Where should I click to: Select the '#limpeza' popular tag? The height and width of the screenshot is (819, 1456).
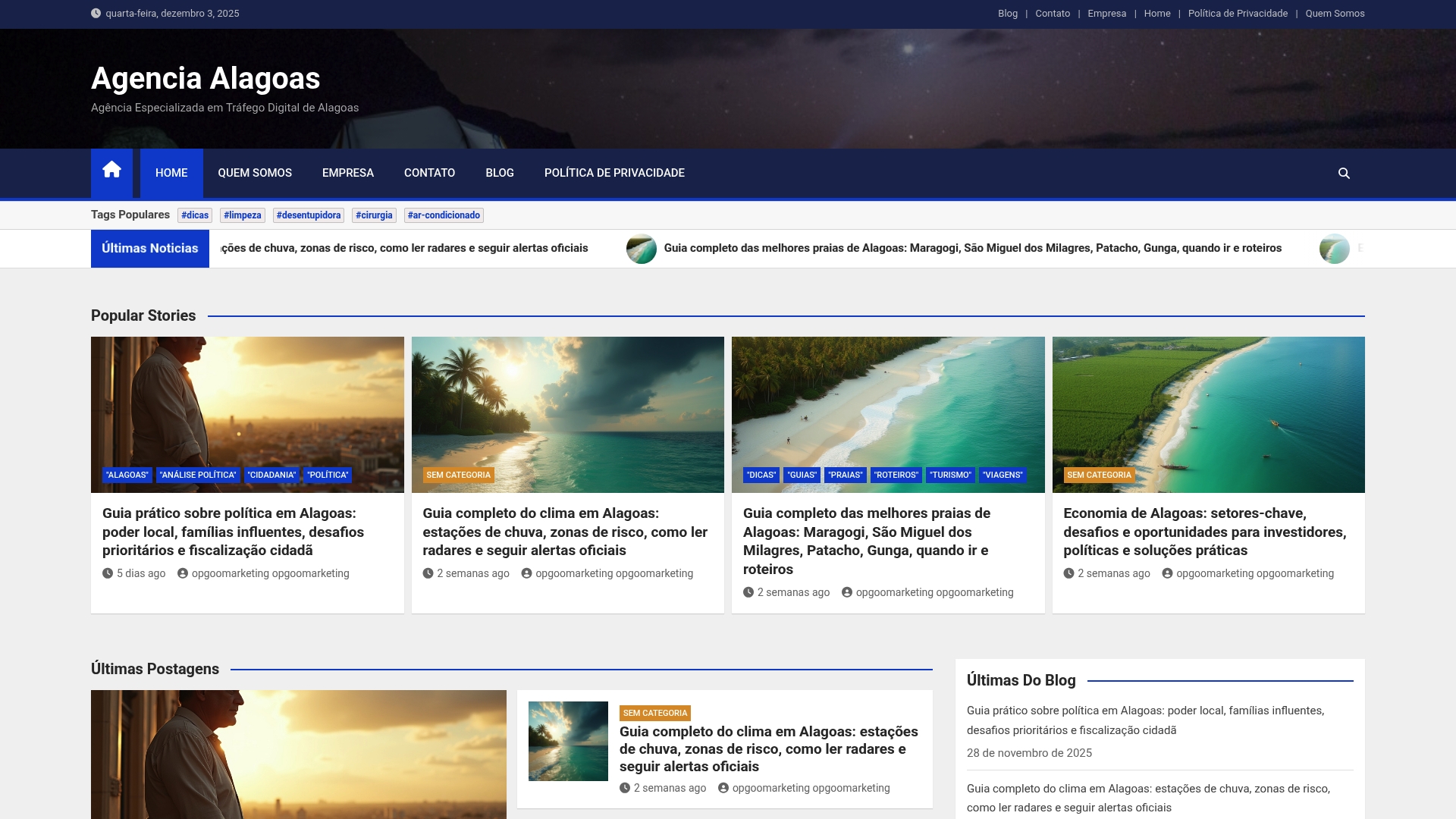(x=242, y=215)
